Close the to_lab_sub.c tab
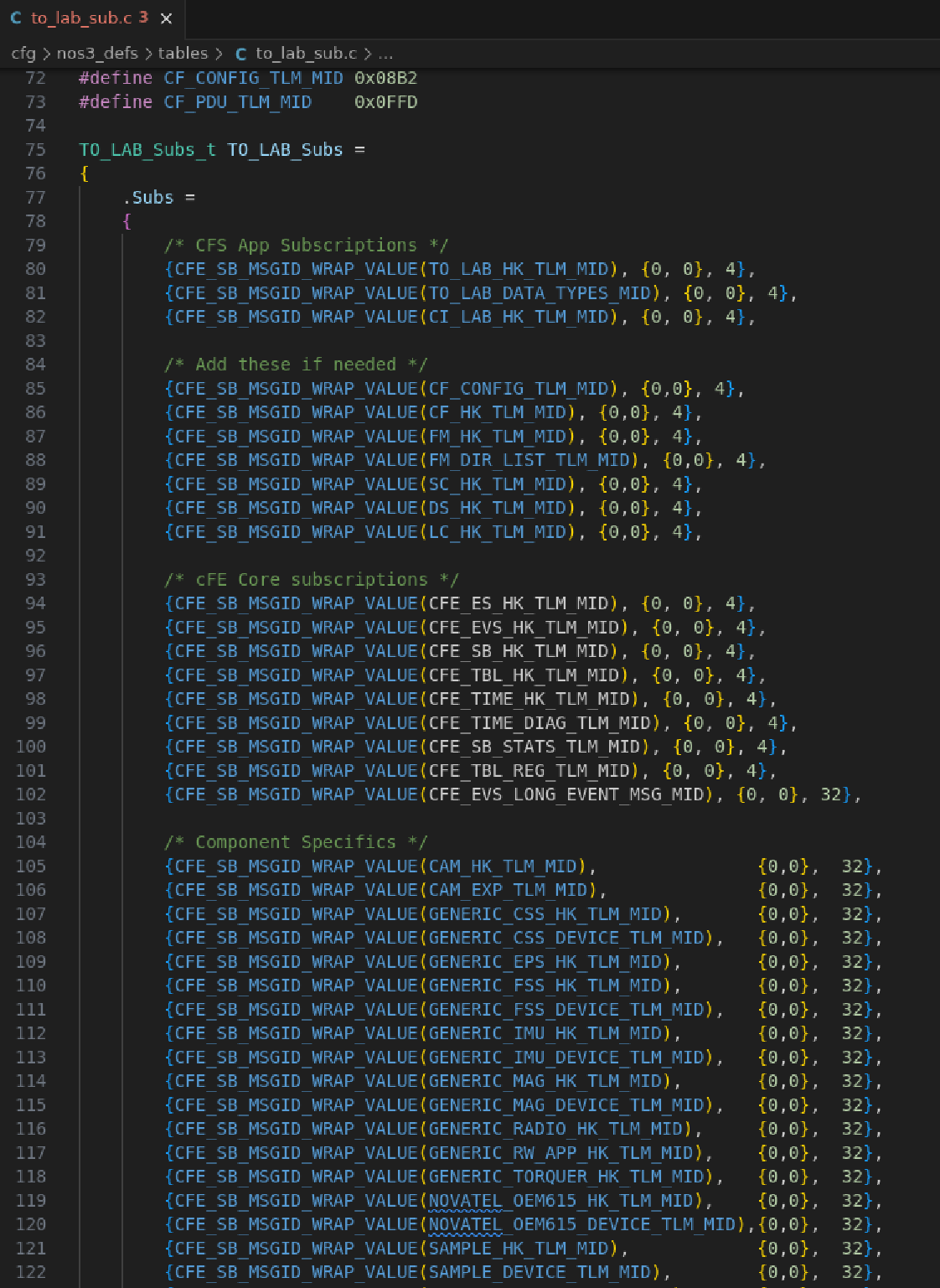The image size is (940, 1288). 166,18
